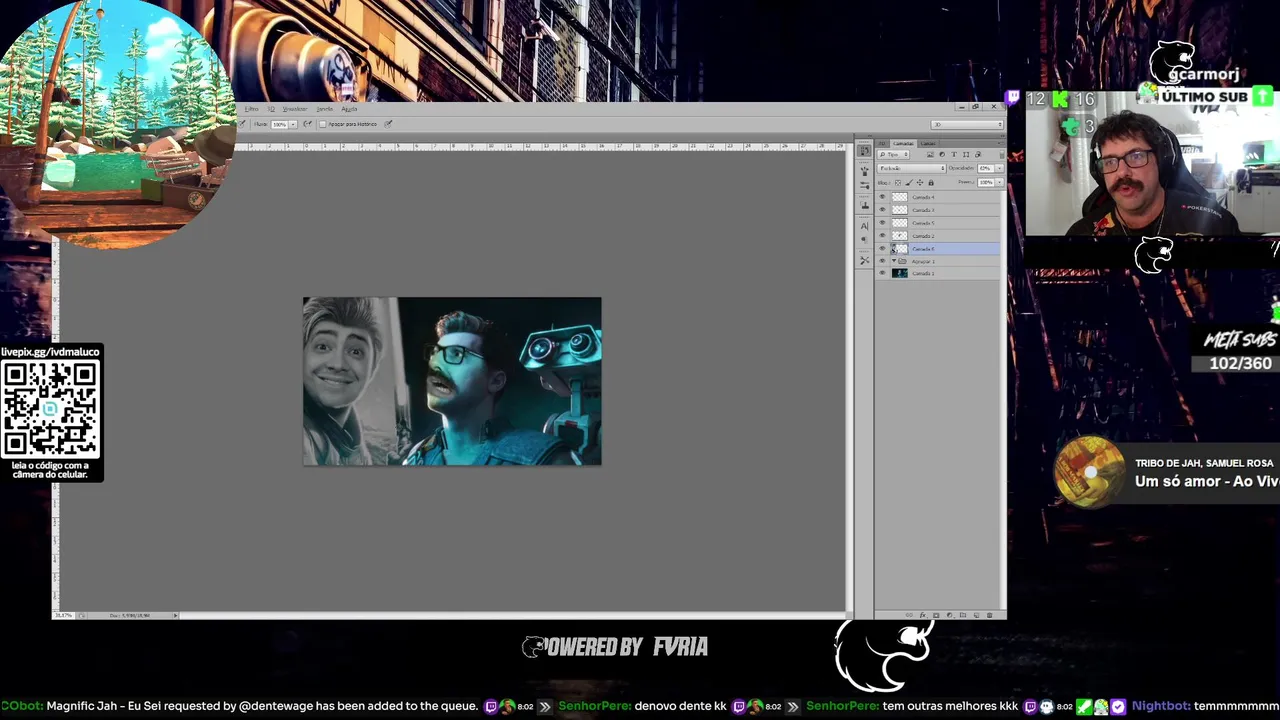Open the blend mode dropdown in Camadas

pyautogui.click(x=912, y=168)
